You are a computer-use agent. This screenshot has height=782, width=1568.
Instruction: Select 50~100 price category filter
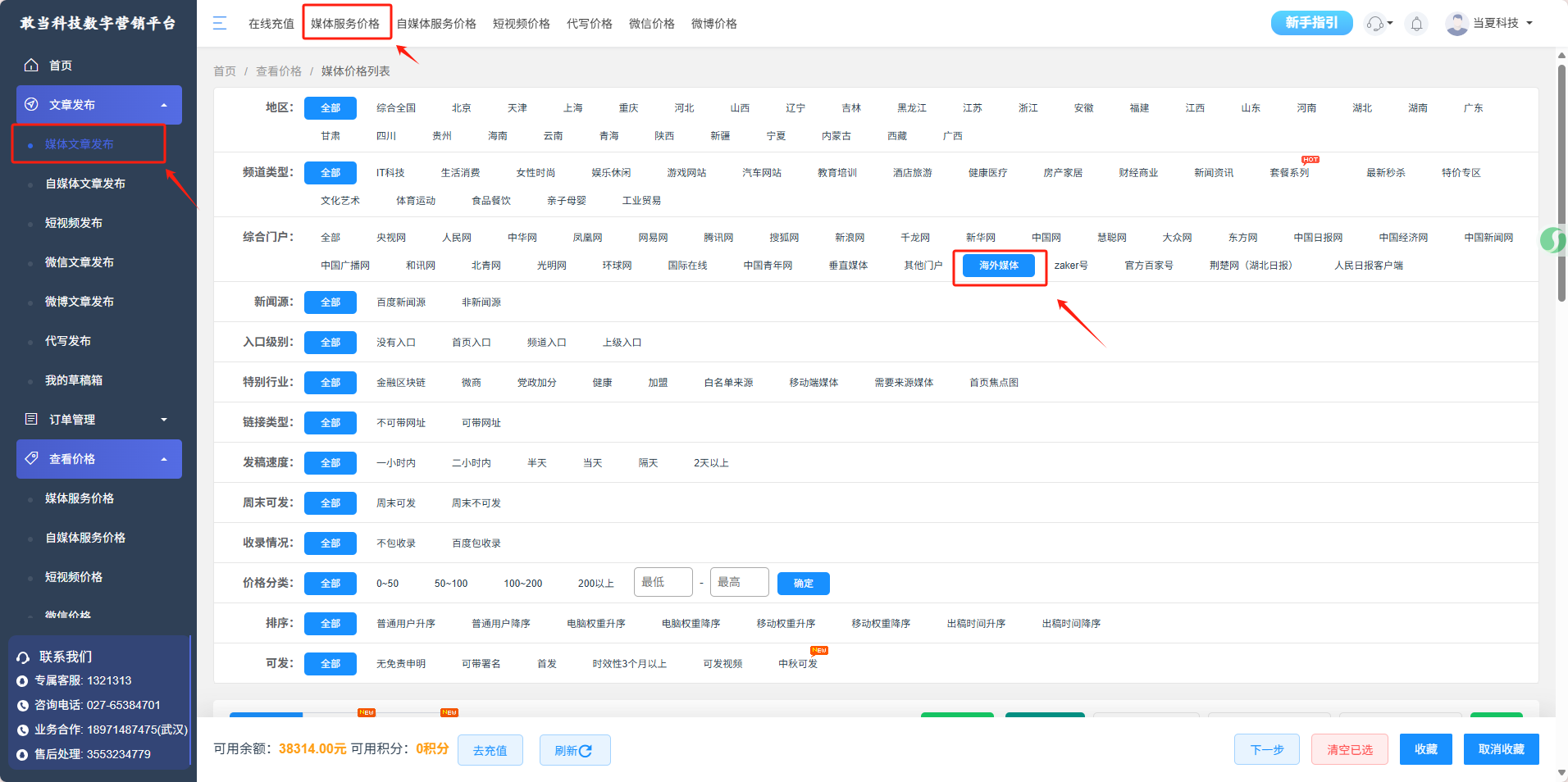451,584
